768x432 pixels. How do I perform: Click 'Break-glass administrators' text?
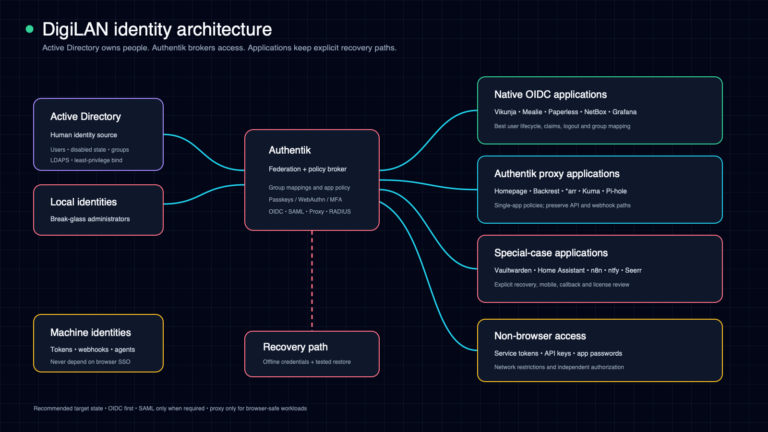point(90,219)
